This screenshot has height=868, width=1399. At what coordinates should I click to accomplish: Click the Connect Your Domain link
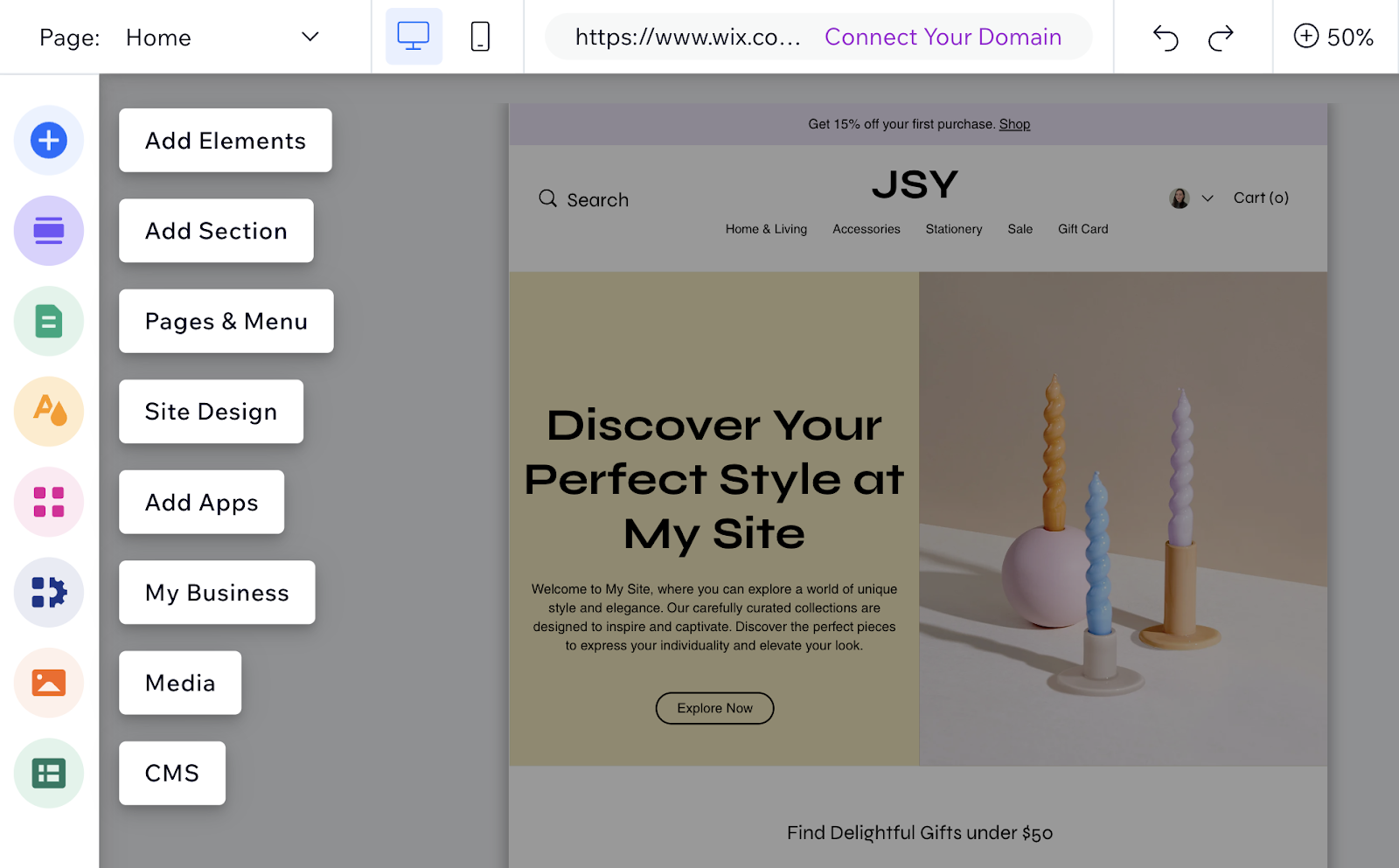coord(943,37)
